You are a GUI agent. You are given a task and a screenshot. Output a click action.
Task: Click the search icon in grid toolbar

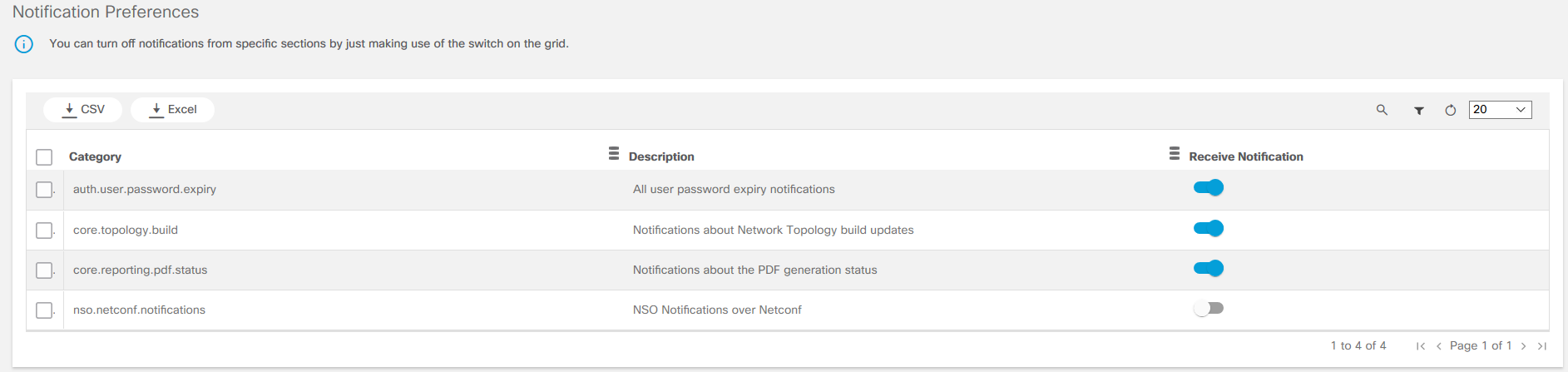click(x=1382, y=110)
